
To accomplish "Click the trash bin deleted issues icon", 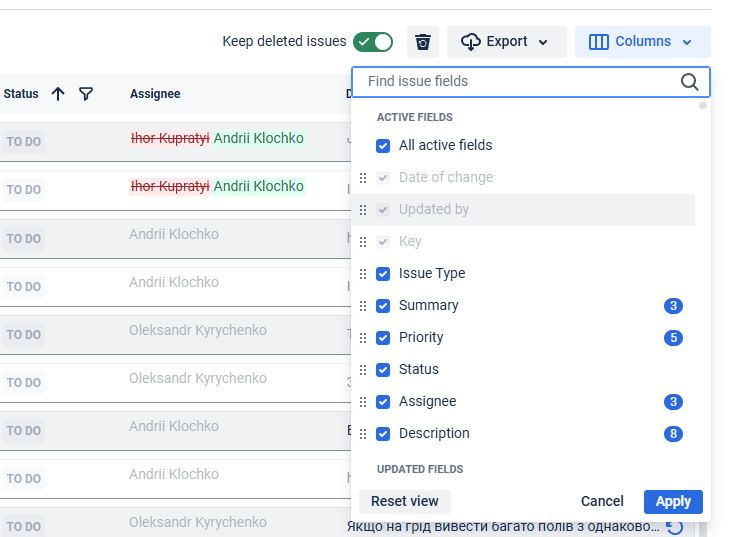I will (423, 42).
